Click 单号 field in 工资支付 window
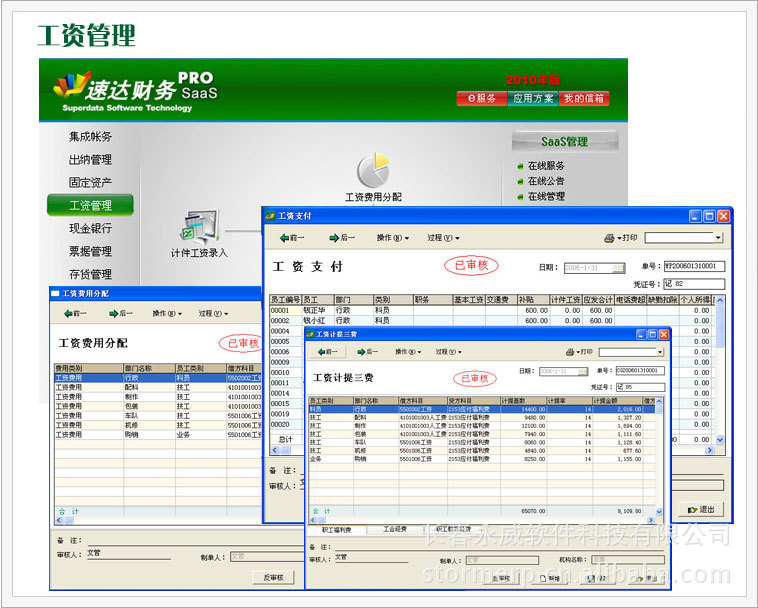The width and height of the screenshot is (758, 608). point(694,266)
